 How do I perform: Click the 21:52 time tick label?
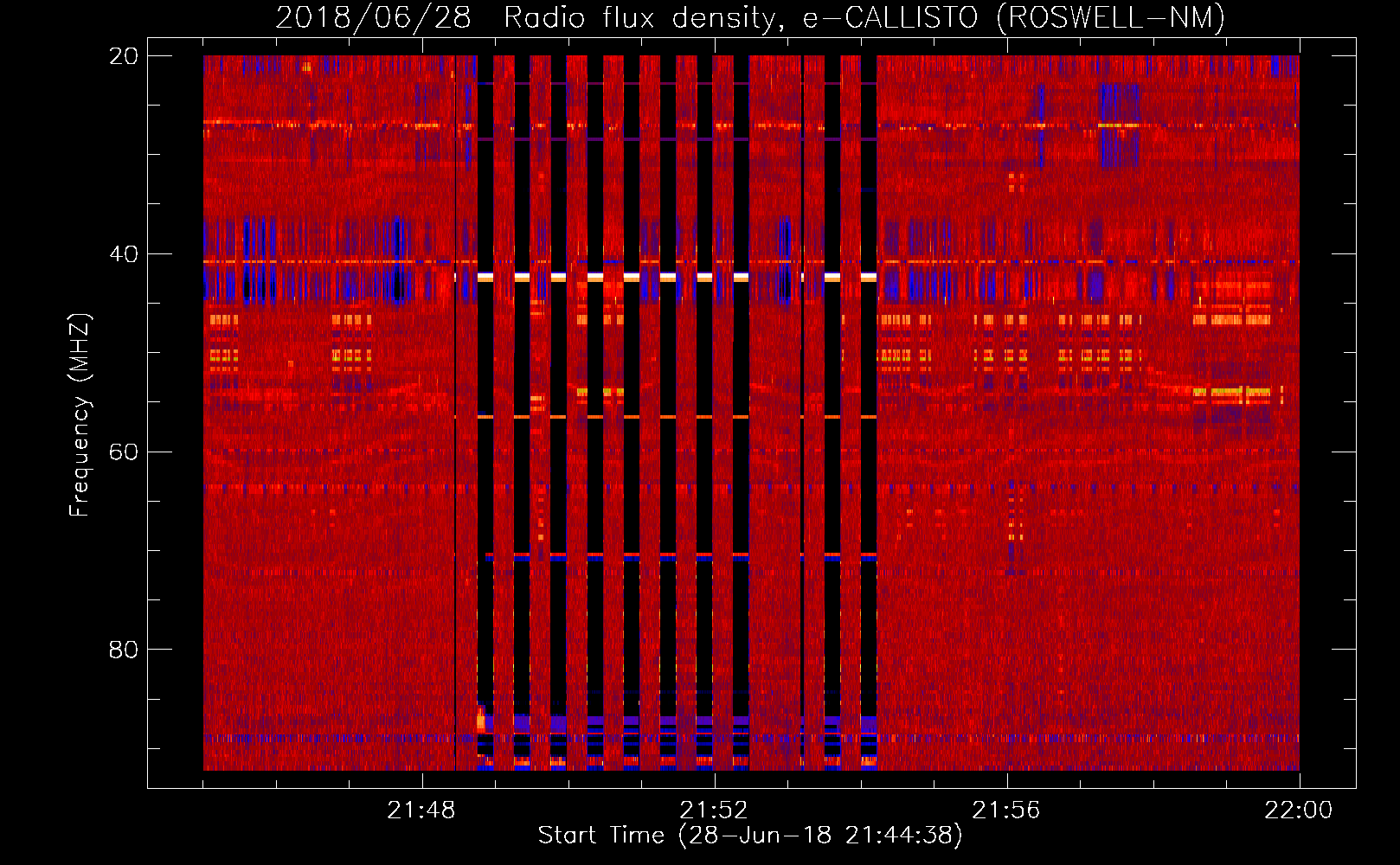point(714,811)
